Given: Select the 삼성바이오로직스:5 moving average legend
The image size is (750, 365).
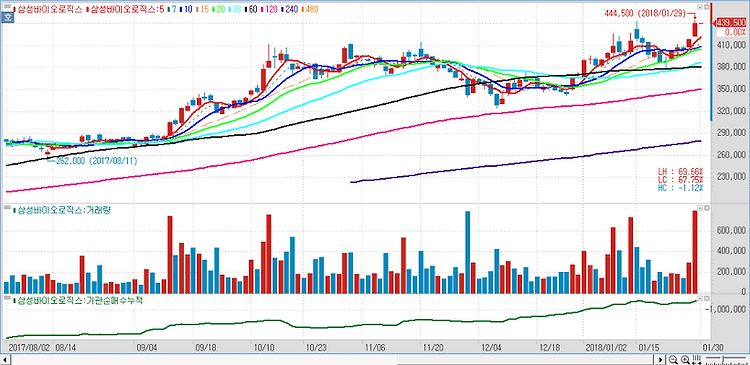Looking at the screenshot, I should click(125, 9).
